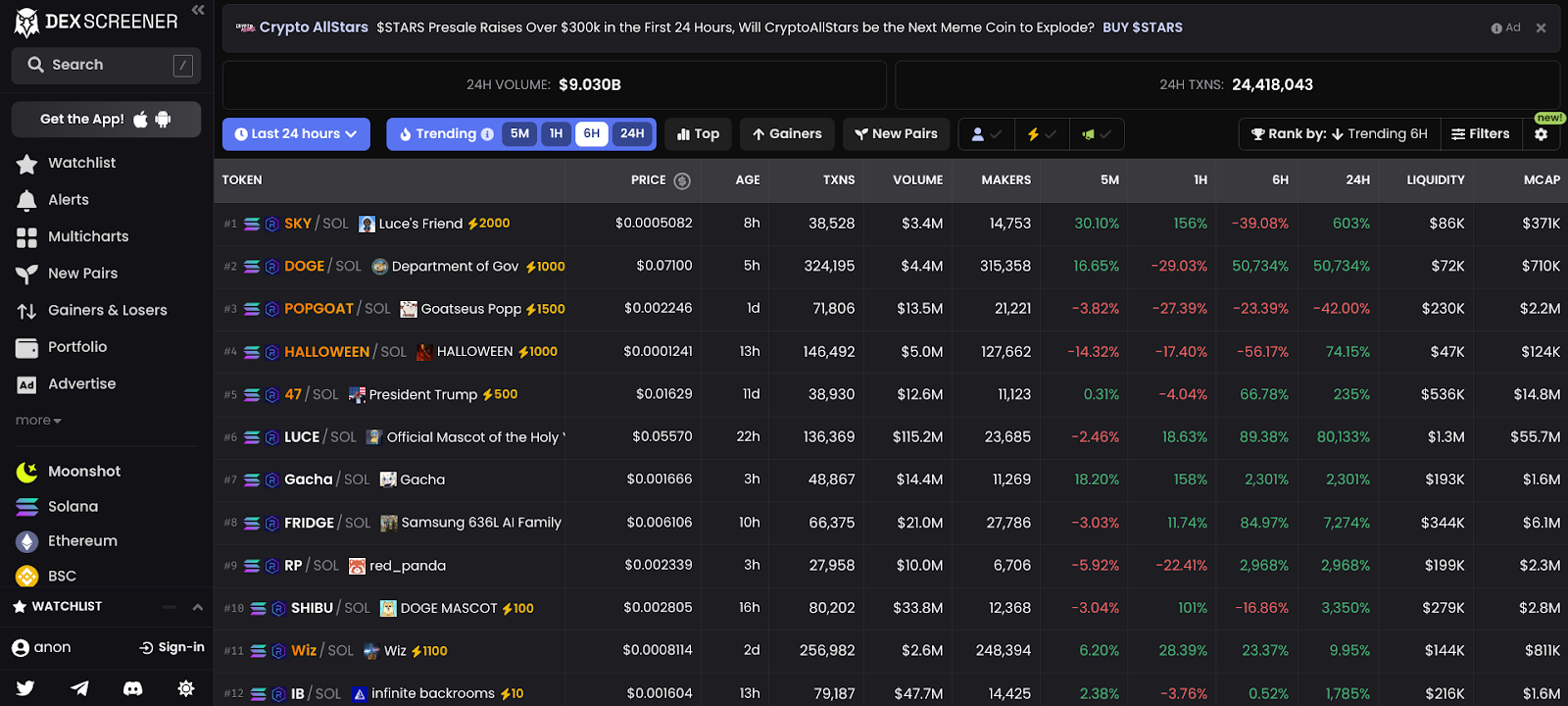Click the Android app download icon

[163, 119]
